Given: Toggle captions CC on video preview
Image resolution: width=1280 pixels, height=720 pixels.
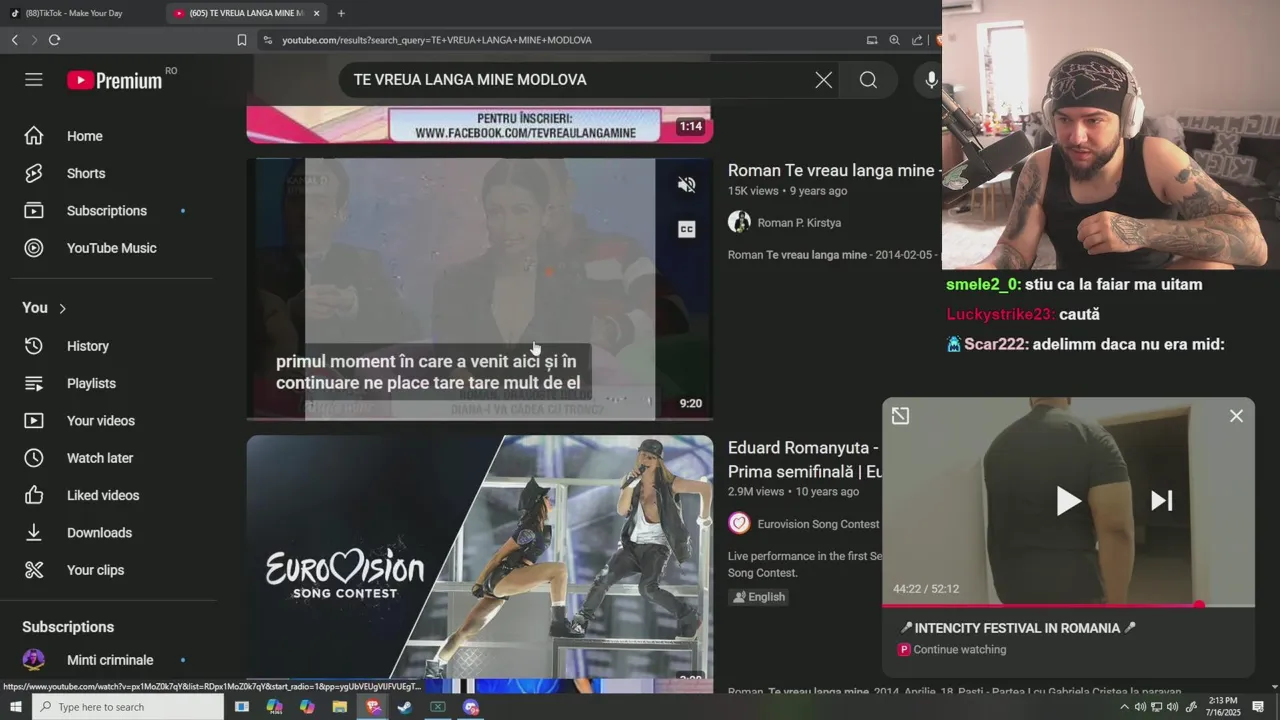Looking at the screenshot, I should (686, 230).
